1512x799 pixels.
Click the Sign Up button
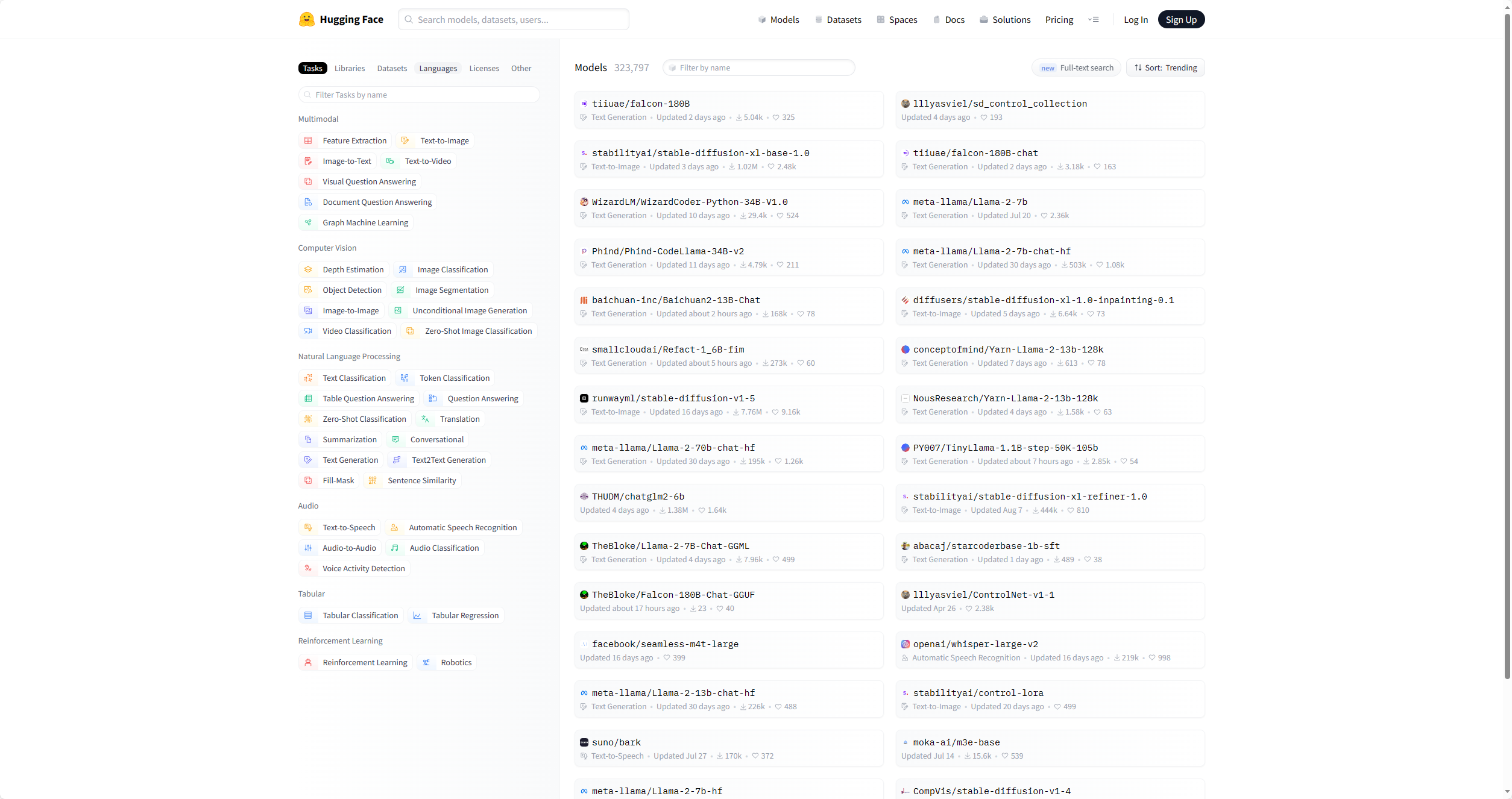point(1181,19)
